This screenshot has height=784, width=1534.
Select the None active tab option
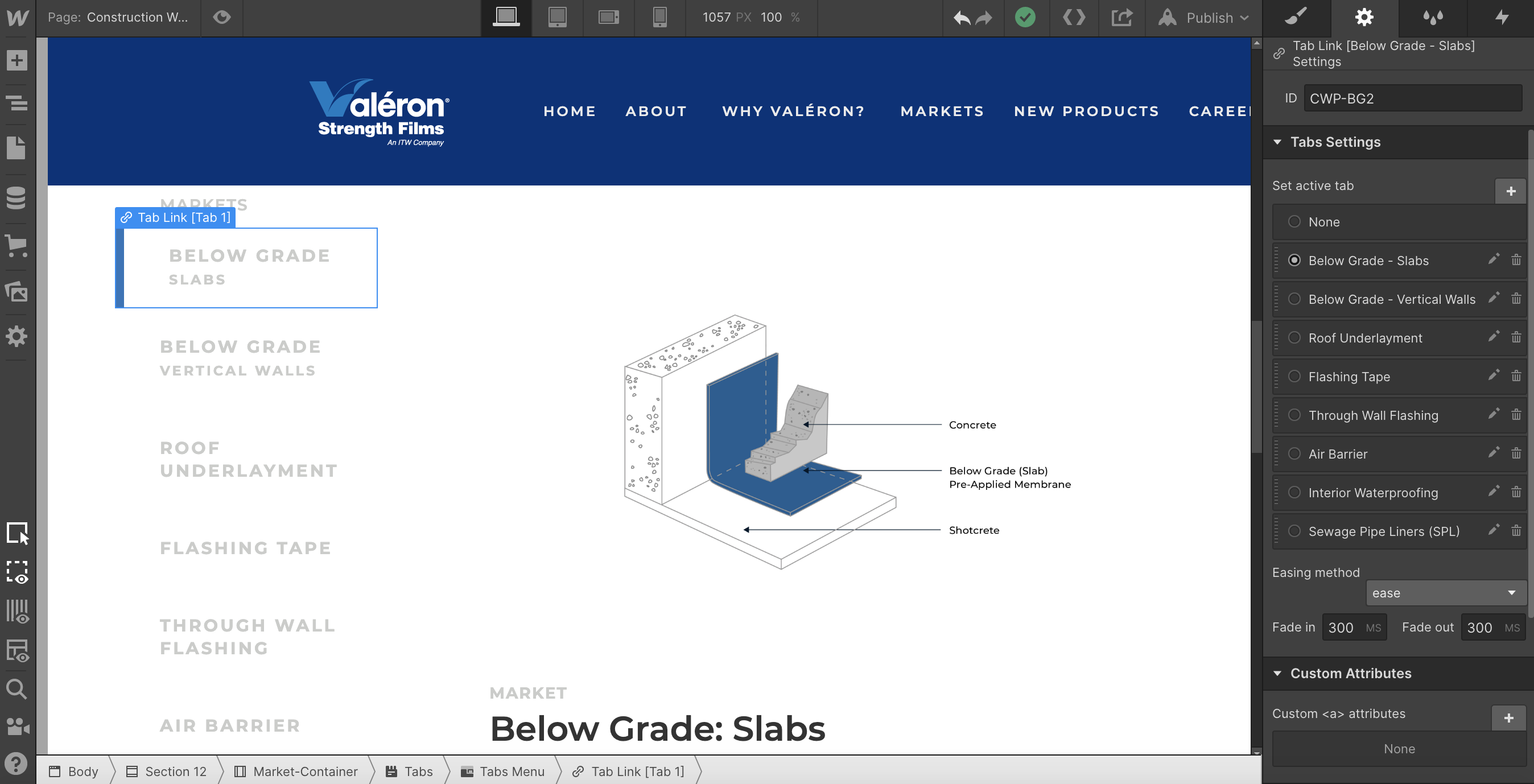coord(1294,222)
